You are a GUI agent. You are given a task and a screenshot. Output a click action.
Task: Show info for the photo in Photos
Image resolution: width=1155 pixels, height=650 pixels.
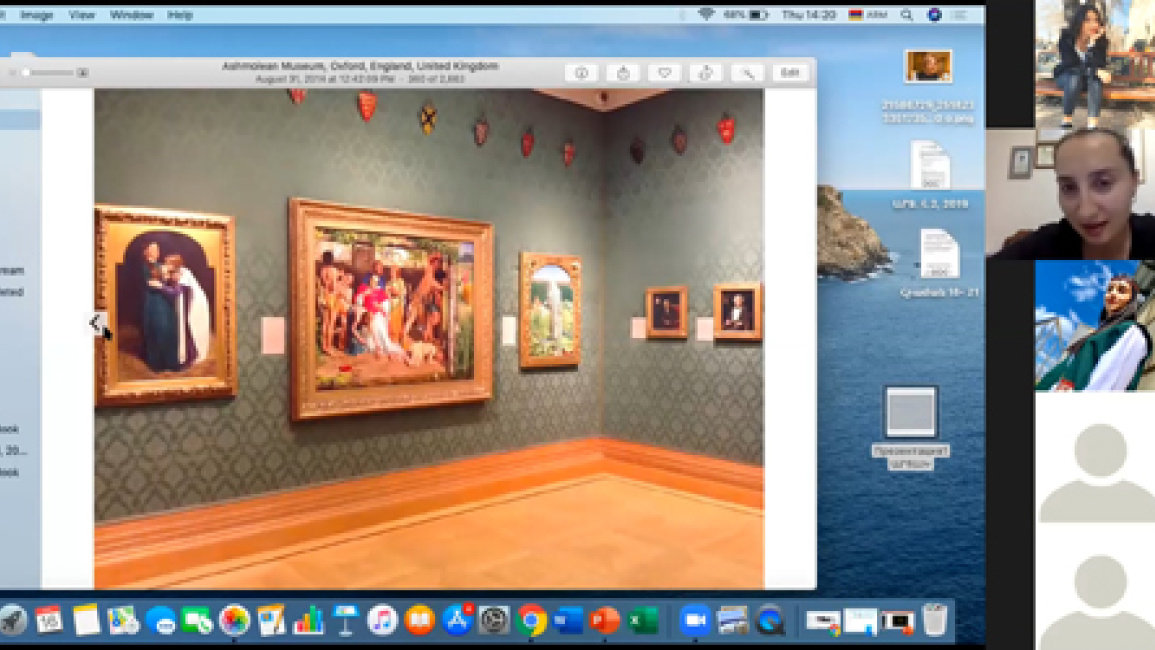(581, 73)
